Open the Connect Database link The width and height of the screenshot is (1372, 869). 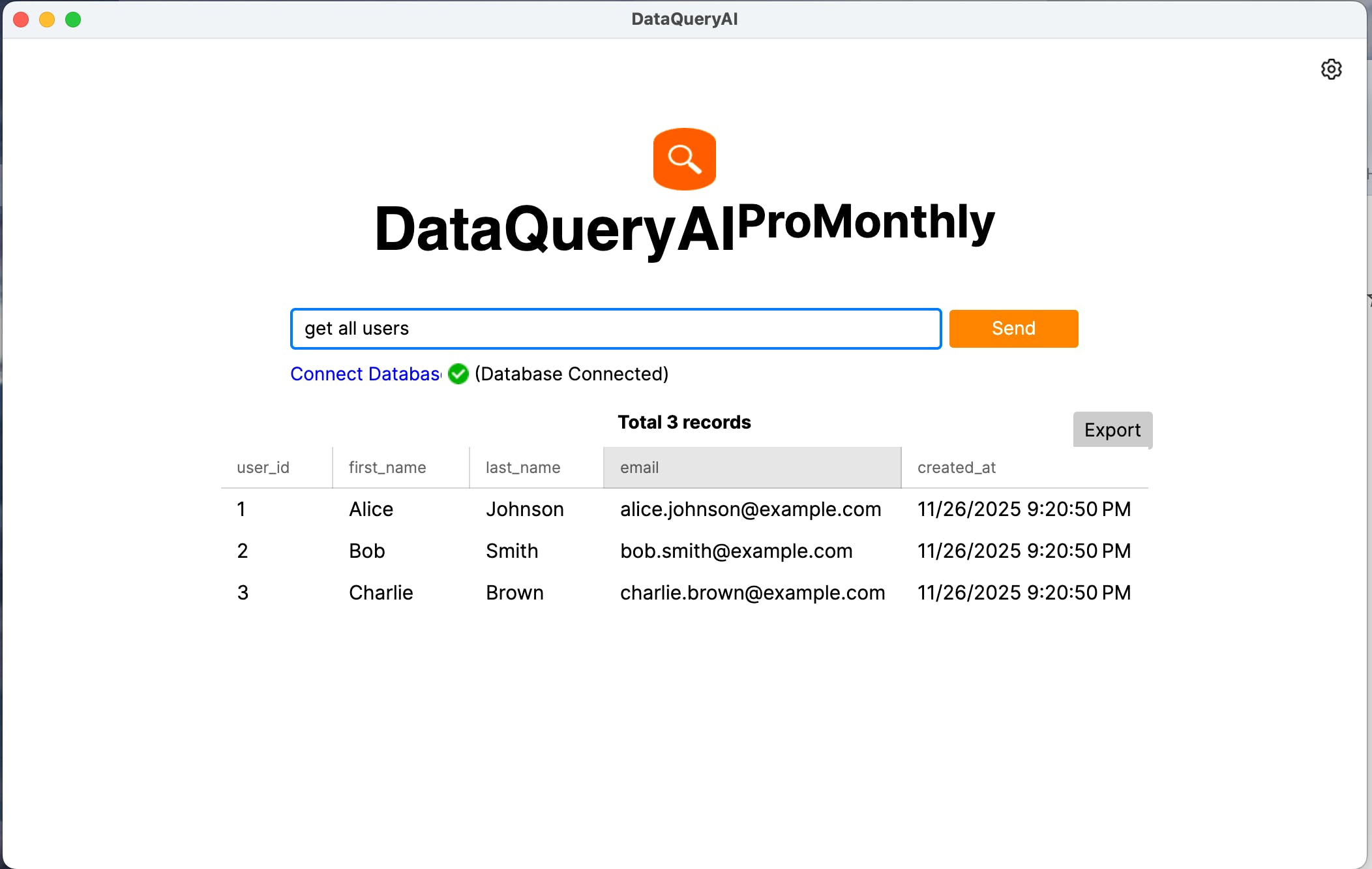365,374
